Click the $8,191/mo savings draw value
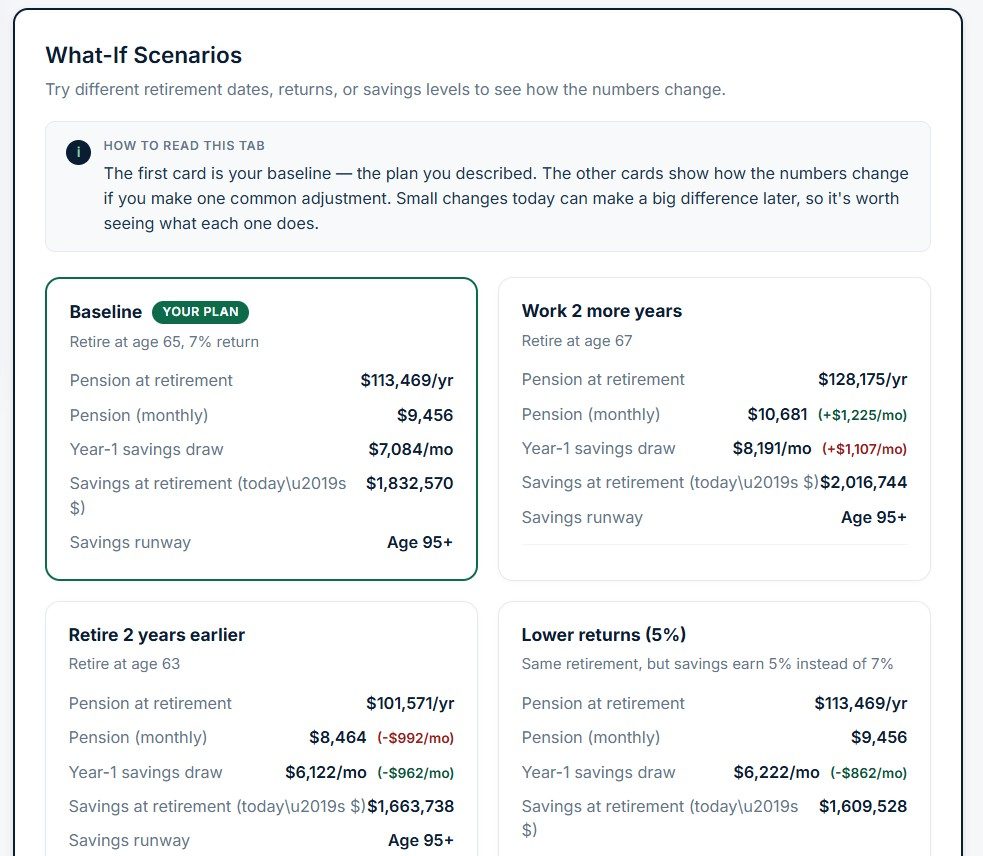983x856 pixels. [772, 448]
